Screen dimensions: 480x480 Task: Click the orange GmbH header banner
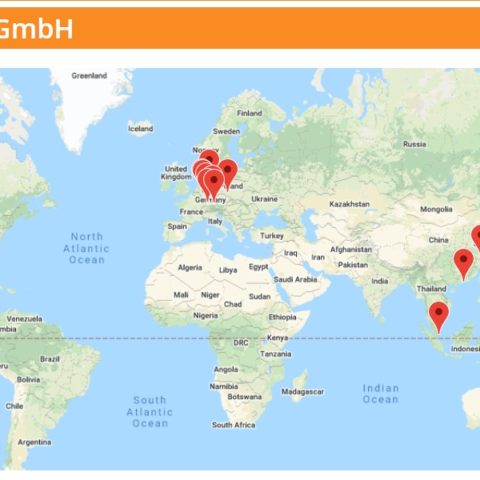pyautogui.click(x=240, y=28)
